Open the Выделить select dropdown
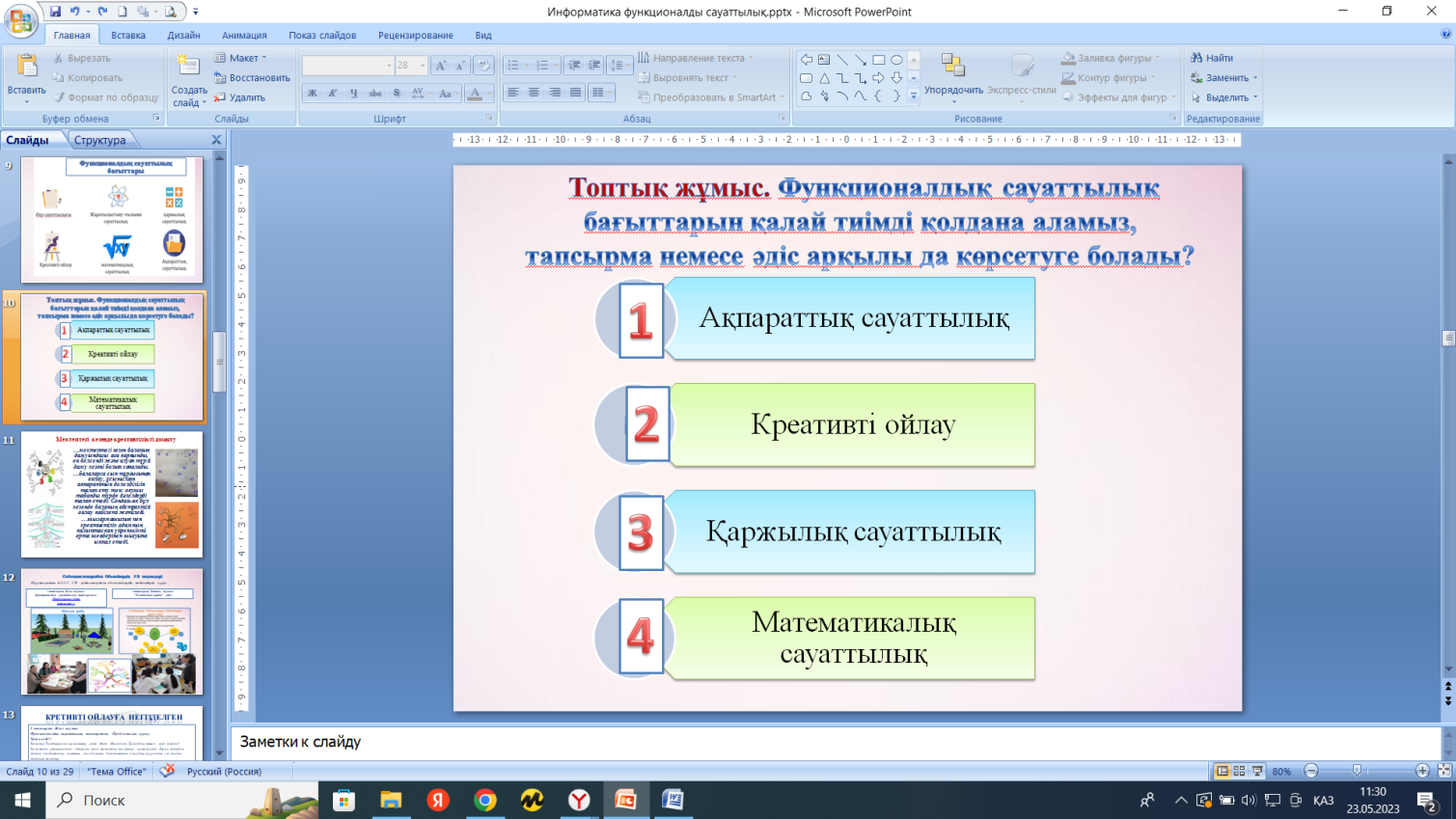Viewport: 1456px width, 819px height. [x=1224, y=97]
